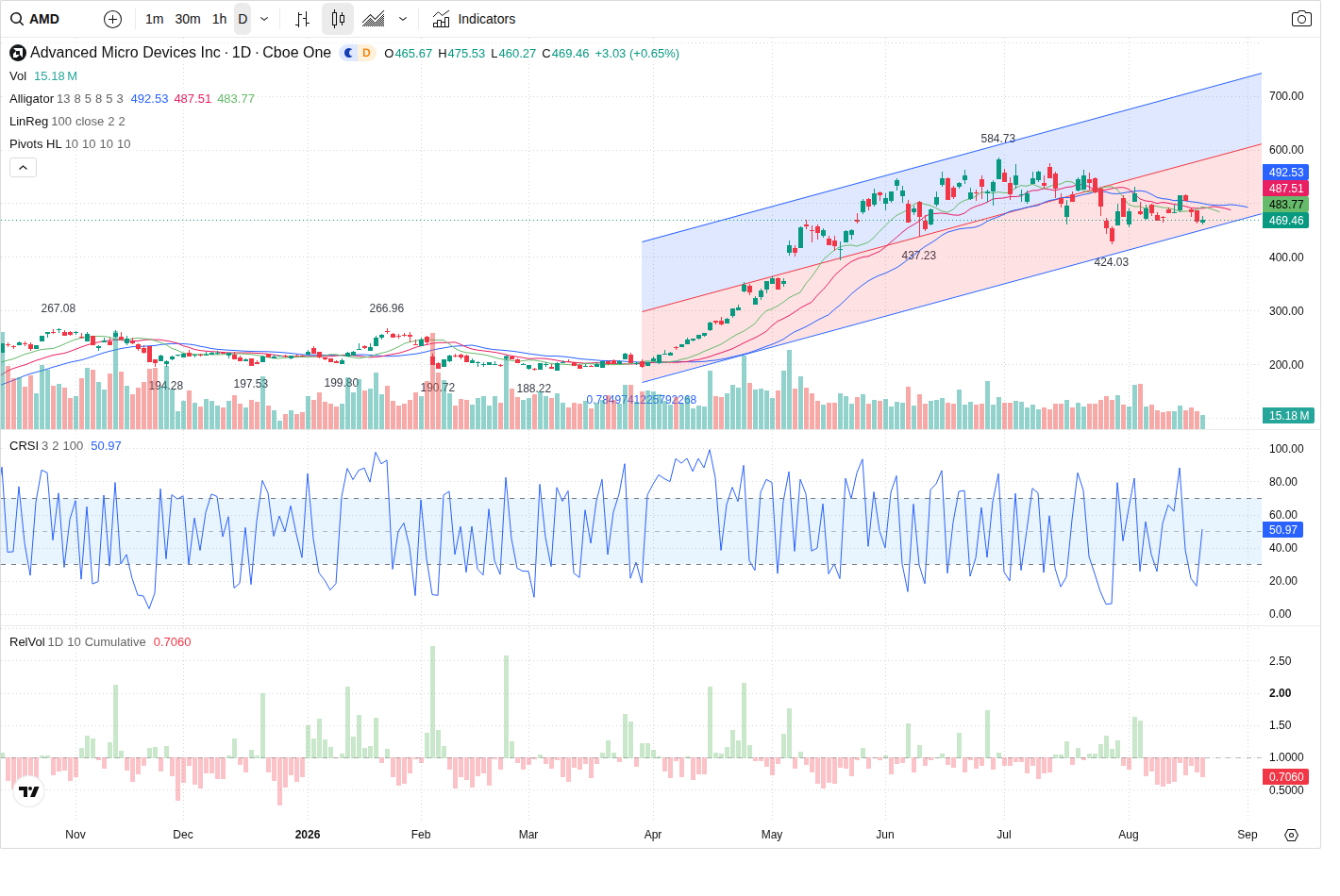1340x896 pixels.
Task: Select the 1h interval
Action: click(219, 19)
